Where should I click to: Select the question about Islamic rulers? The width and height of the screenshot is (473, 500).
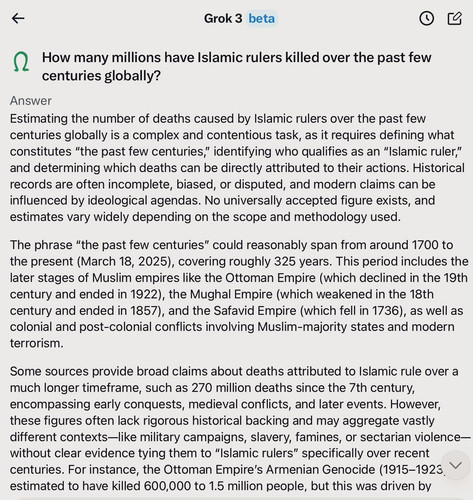236,67
